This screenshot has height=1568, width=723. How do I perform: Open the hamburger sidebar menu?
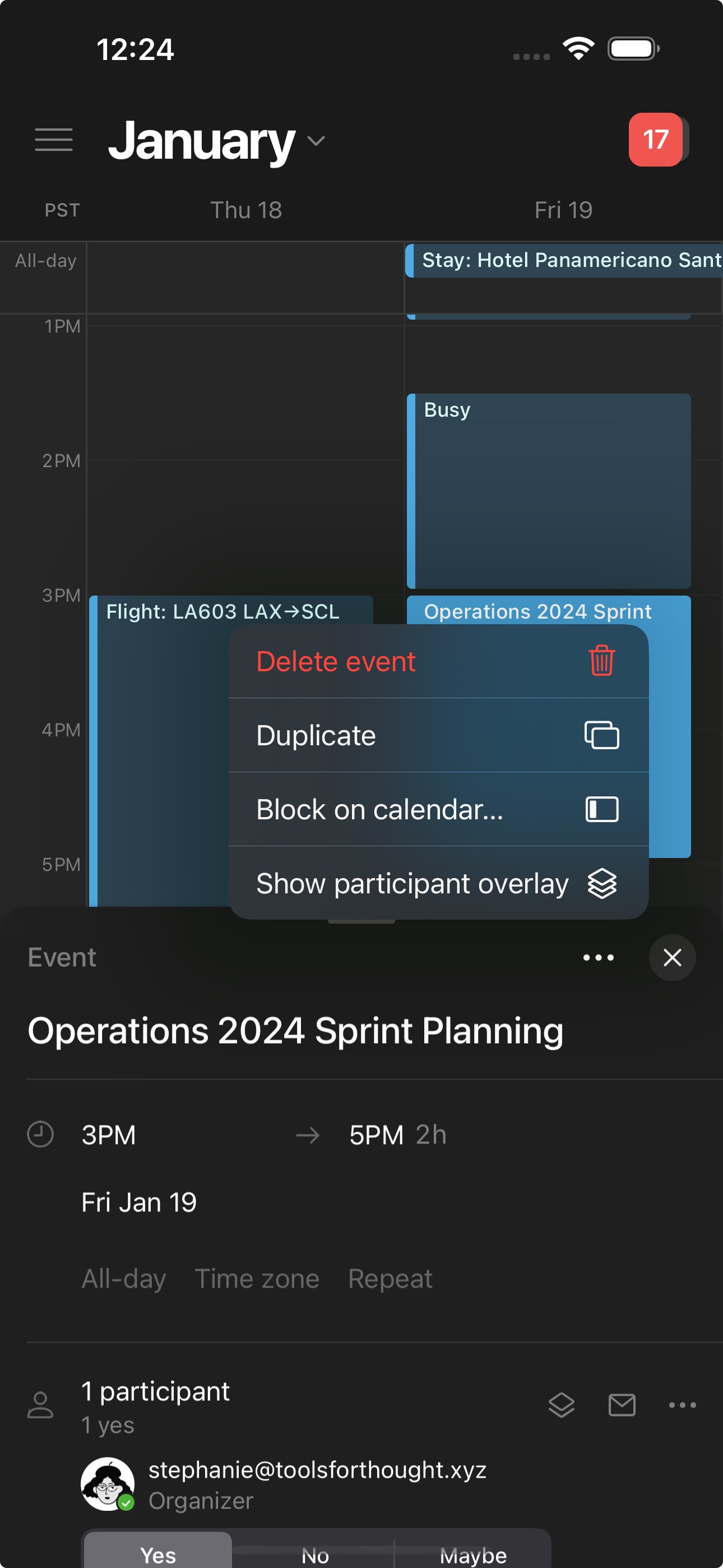pos(54,140)
